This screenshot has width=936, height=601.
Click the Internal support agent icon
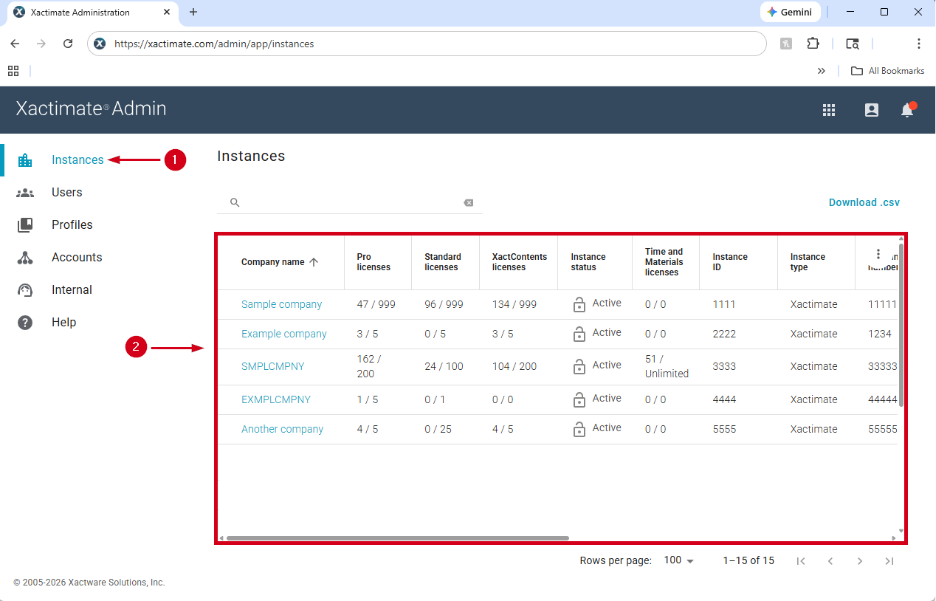pos(25,290)
